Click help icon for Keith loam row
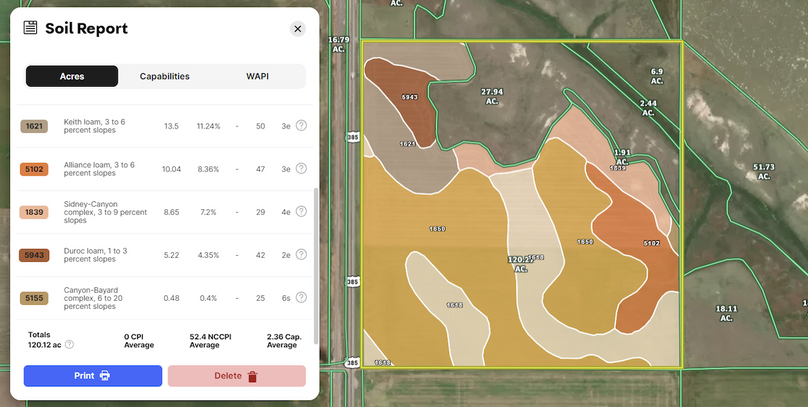Viewport: 808px width, 407px height. [301, 126]
